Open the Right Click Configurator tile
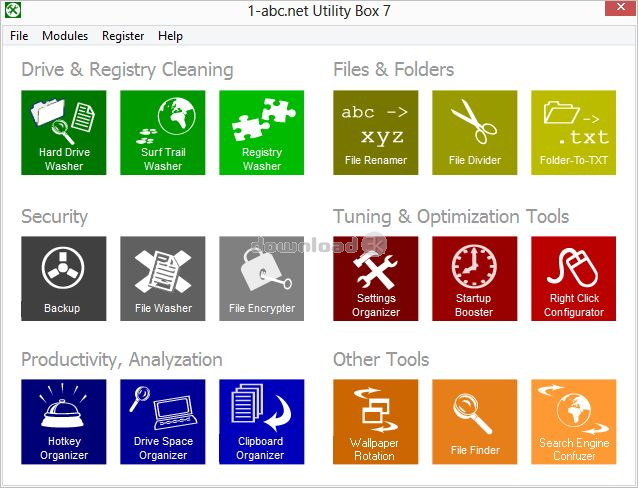The image size is (638, 488). (574, 279)
